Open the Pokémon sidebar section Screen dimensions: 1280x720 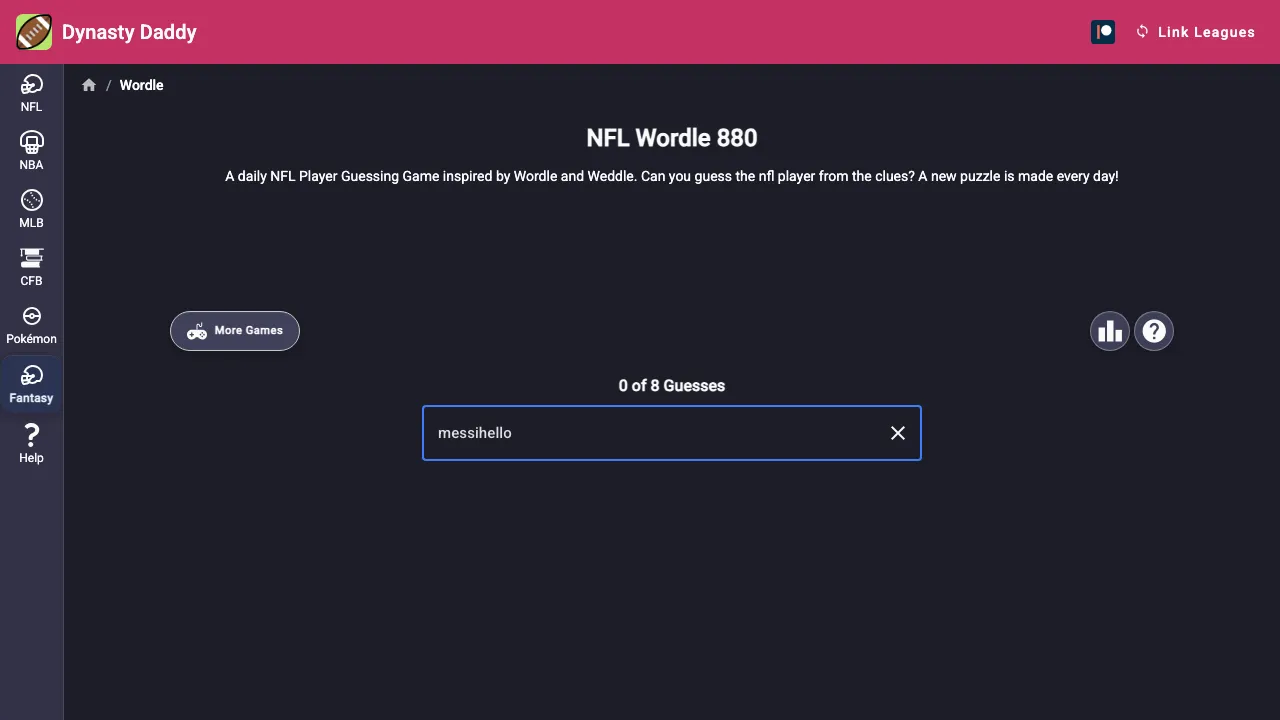coord(31,325)
